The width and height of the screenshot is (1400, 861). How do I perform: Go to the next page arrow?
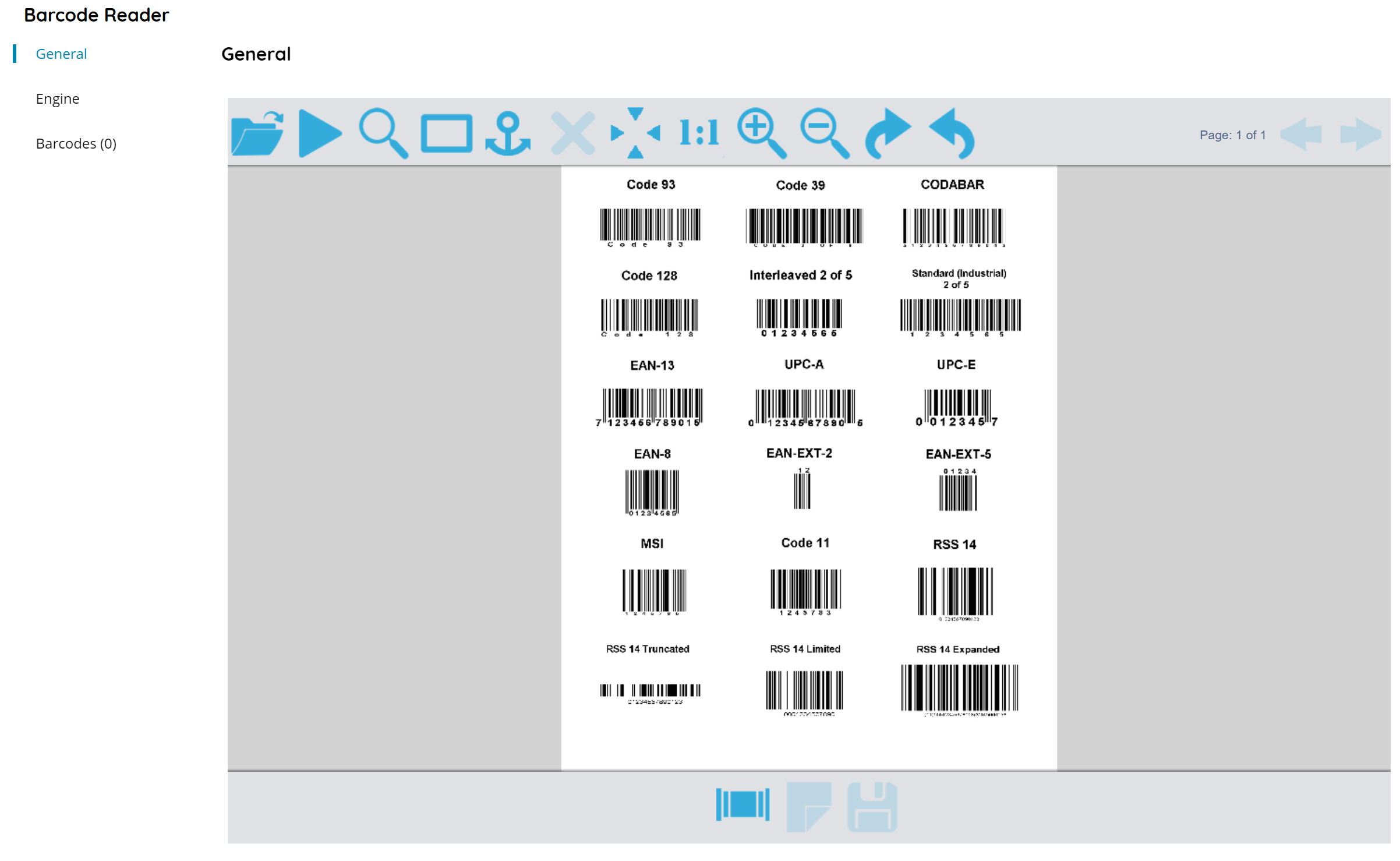[1360, 135]
